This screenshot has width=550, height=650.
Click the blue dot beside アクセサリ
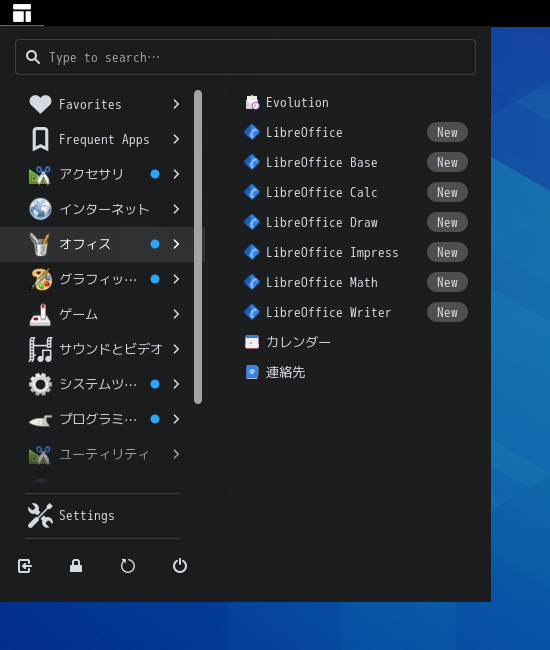click(155, 174)
